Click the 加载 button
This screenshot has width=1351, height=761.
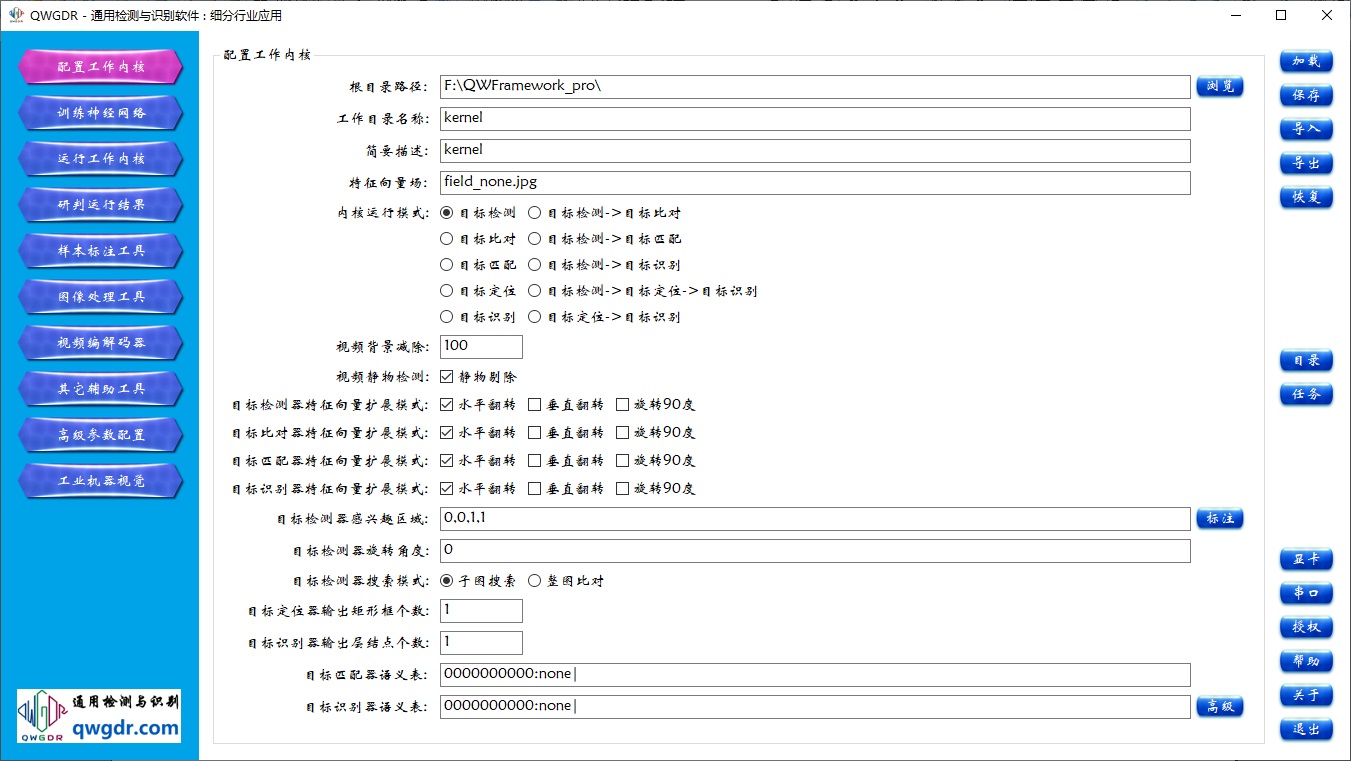coord(1306,61)
